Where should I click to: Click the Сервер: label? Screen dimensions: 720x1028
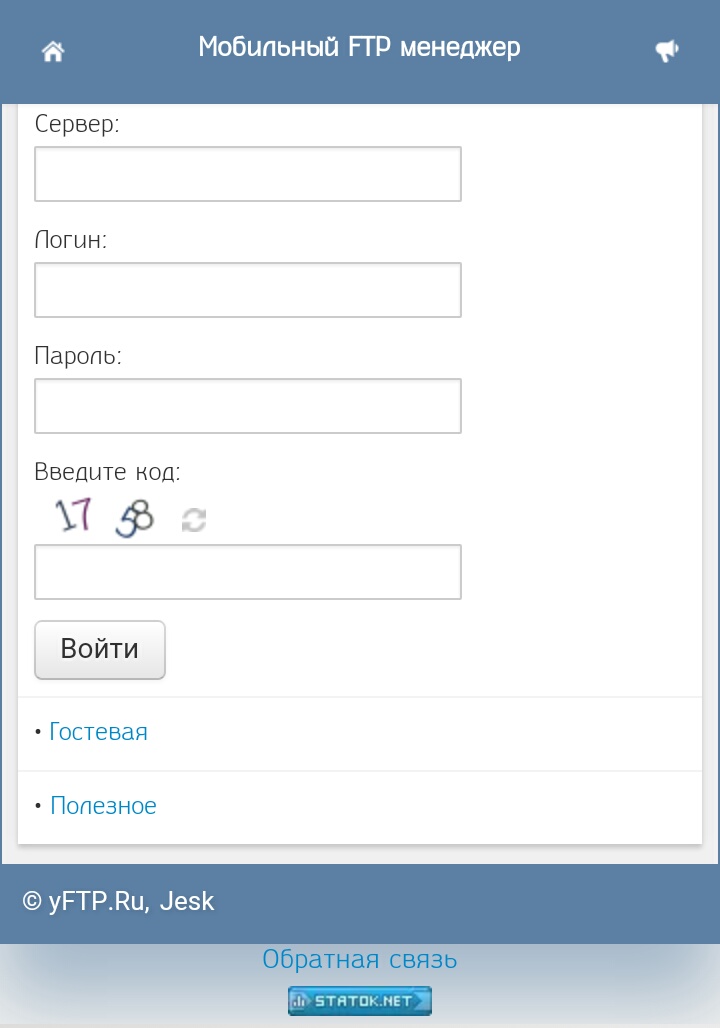pos(77,124)
